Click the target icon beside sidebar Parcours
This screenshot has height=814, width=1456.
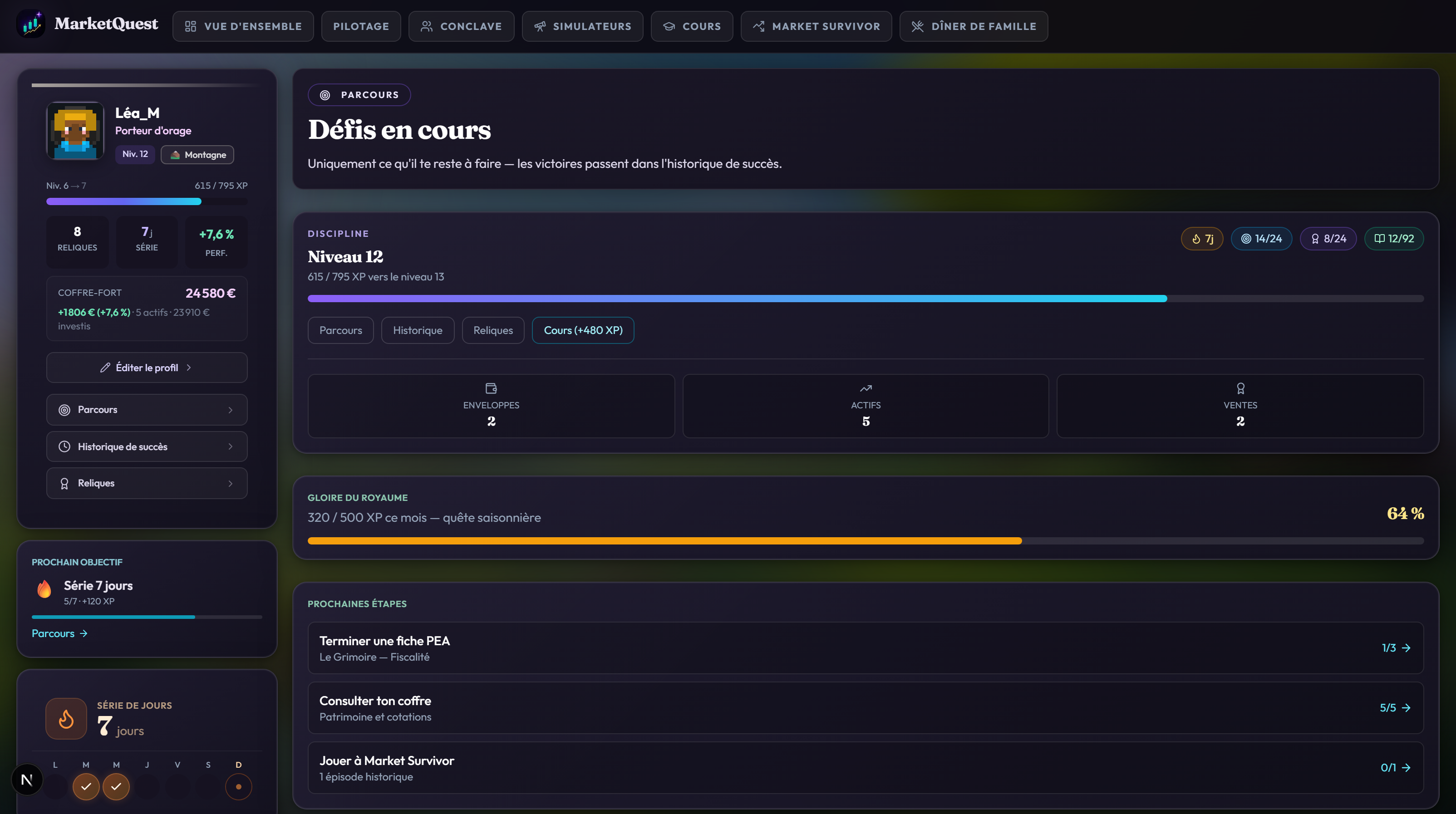coord(64,410)
